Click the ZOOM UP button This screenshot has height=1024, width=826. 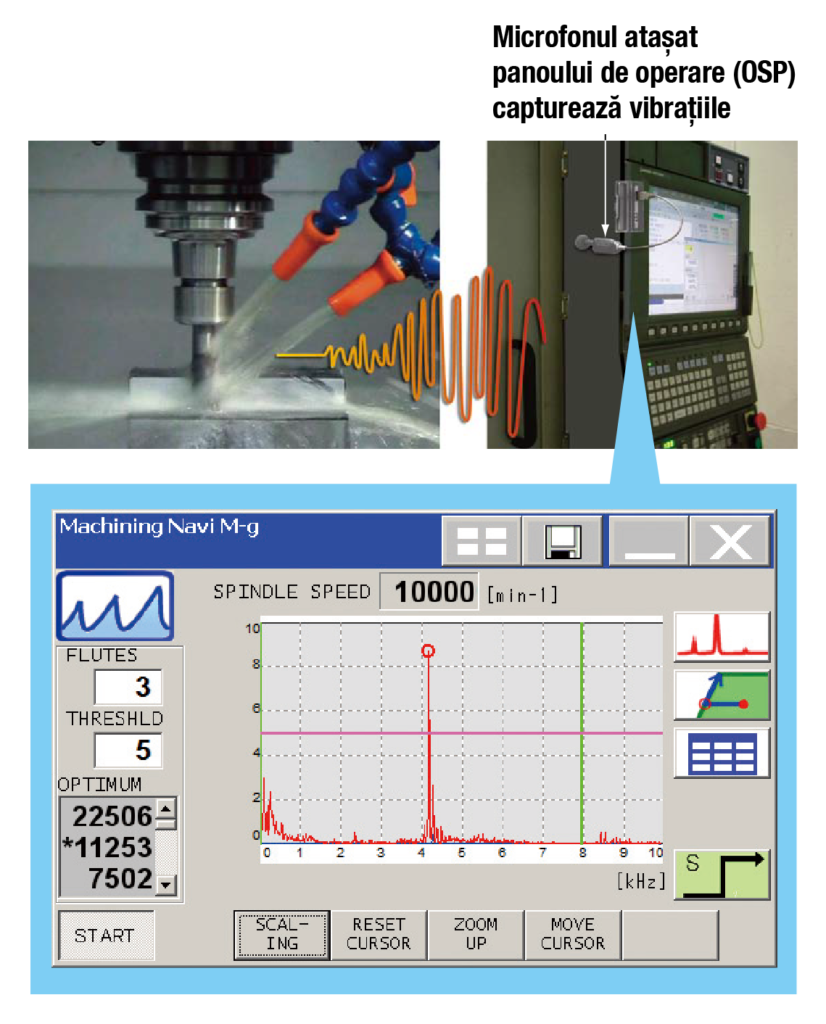tap(475, 934)
